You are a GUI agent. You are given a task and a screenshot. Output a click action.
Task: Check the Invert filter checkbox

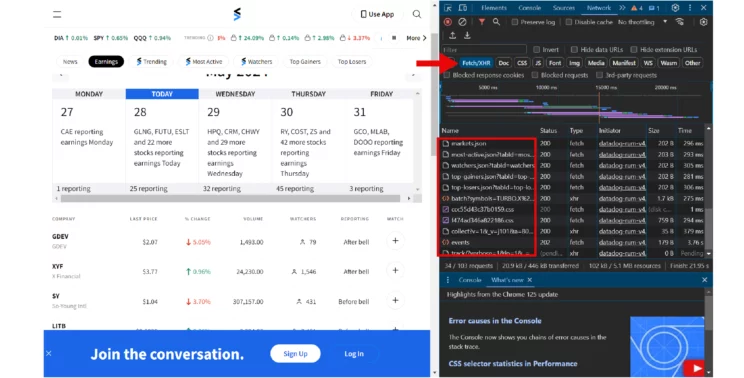(x=536, y=49)
